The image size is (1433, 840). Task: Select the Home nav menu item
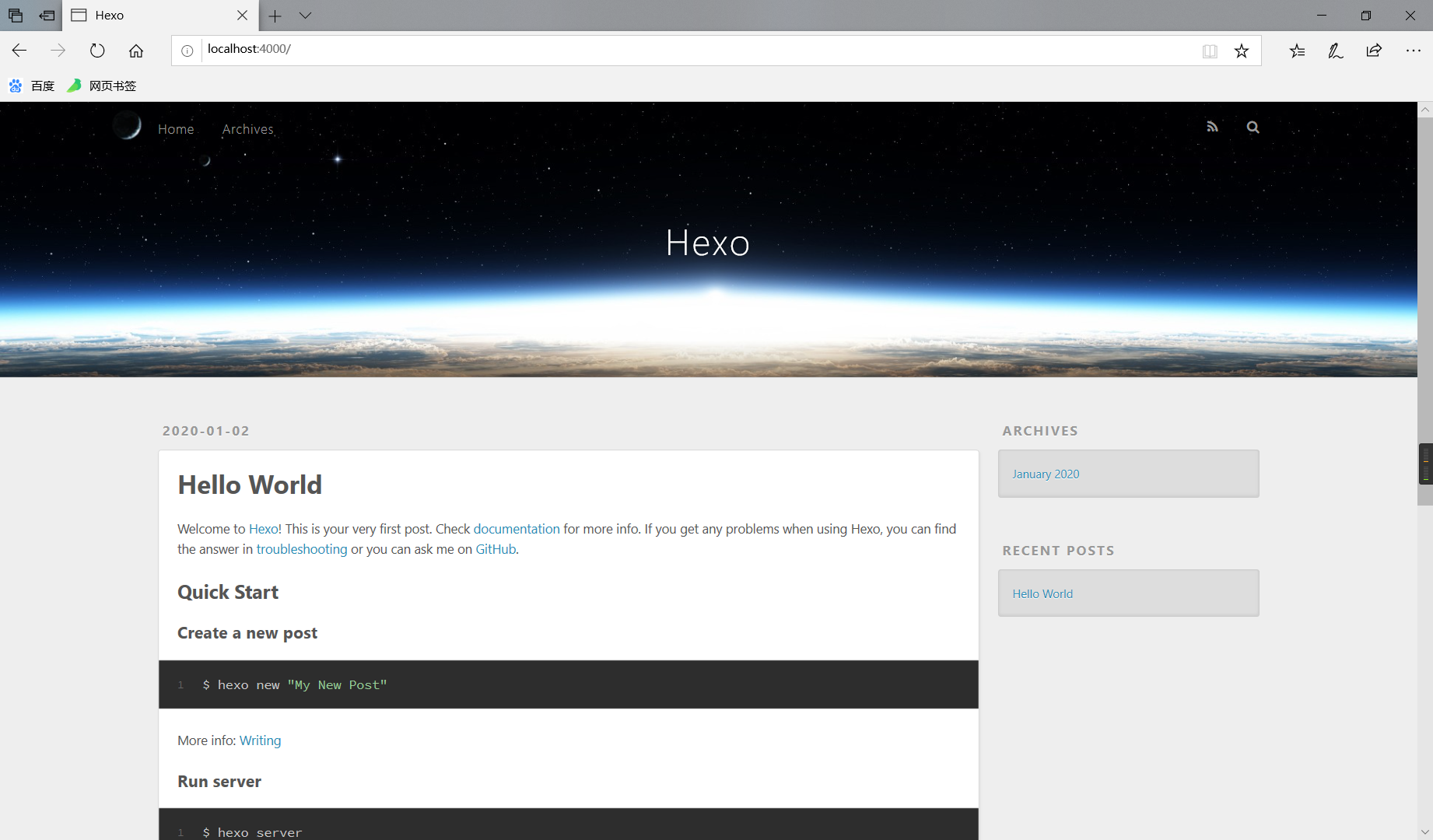pyautogui.click(x=176, y=129)
